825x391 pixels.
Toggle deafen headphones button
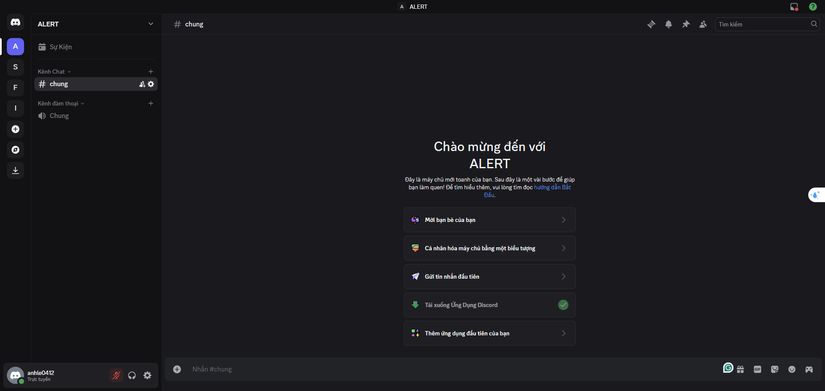coord(132,375)
